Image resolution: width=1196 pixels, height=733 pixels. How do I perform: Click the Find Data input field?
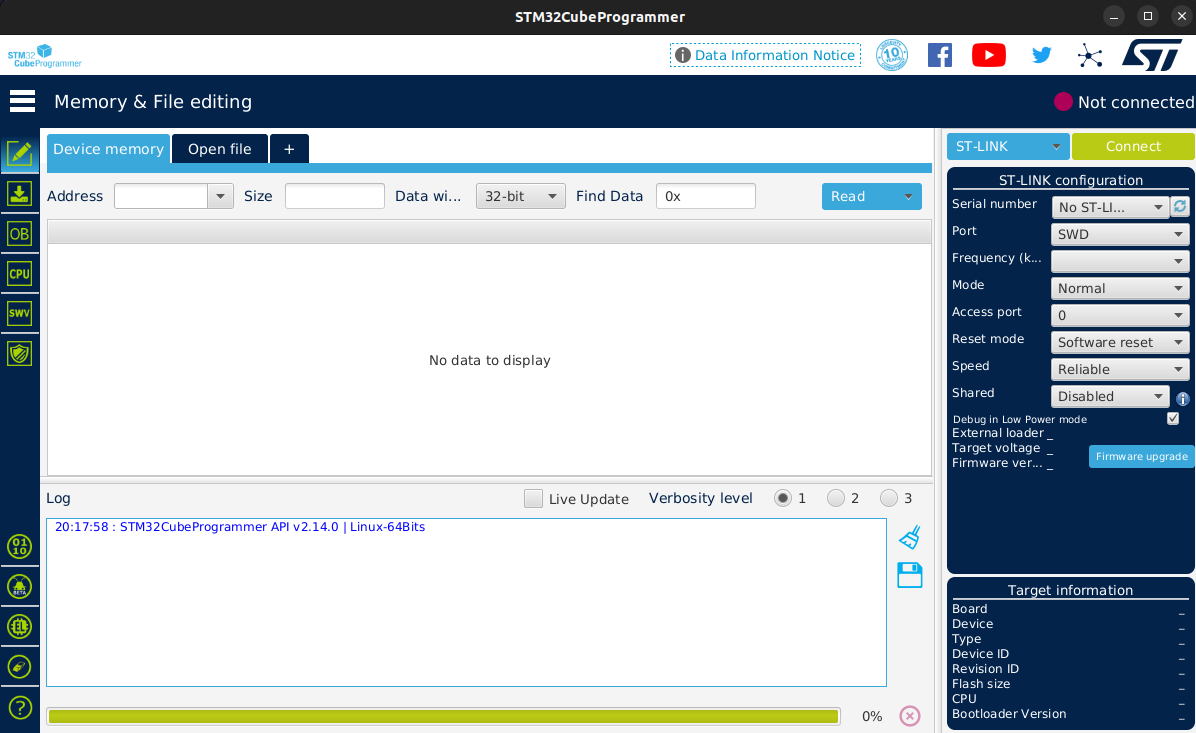pos(706,196)
